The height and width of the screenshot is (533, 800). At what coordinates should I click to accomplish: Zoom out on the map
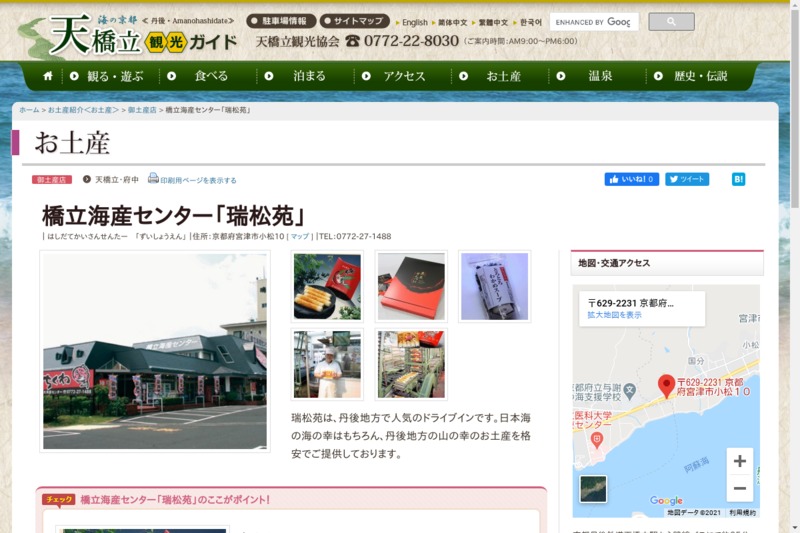coord(739,489)
